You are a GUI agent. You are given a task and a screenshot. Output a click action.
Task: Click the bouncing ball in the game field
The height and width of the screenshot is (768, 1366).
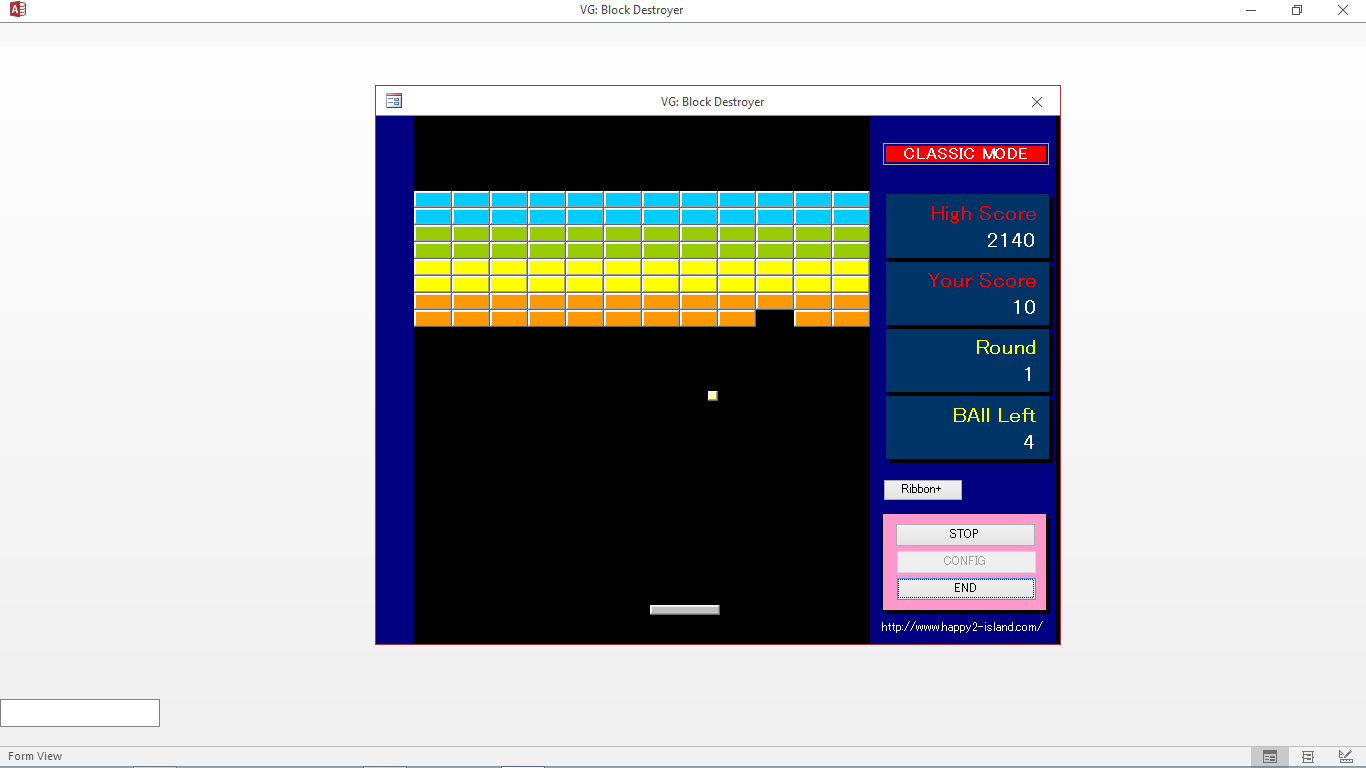coord(713,396)
